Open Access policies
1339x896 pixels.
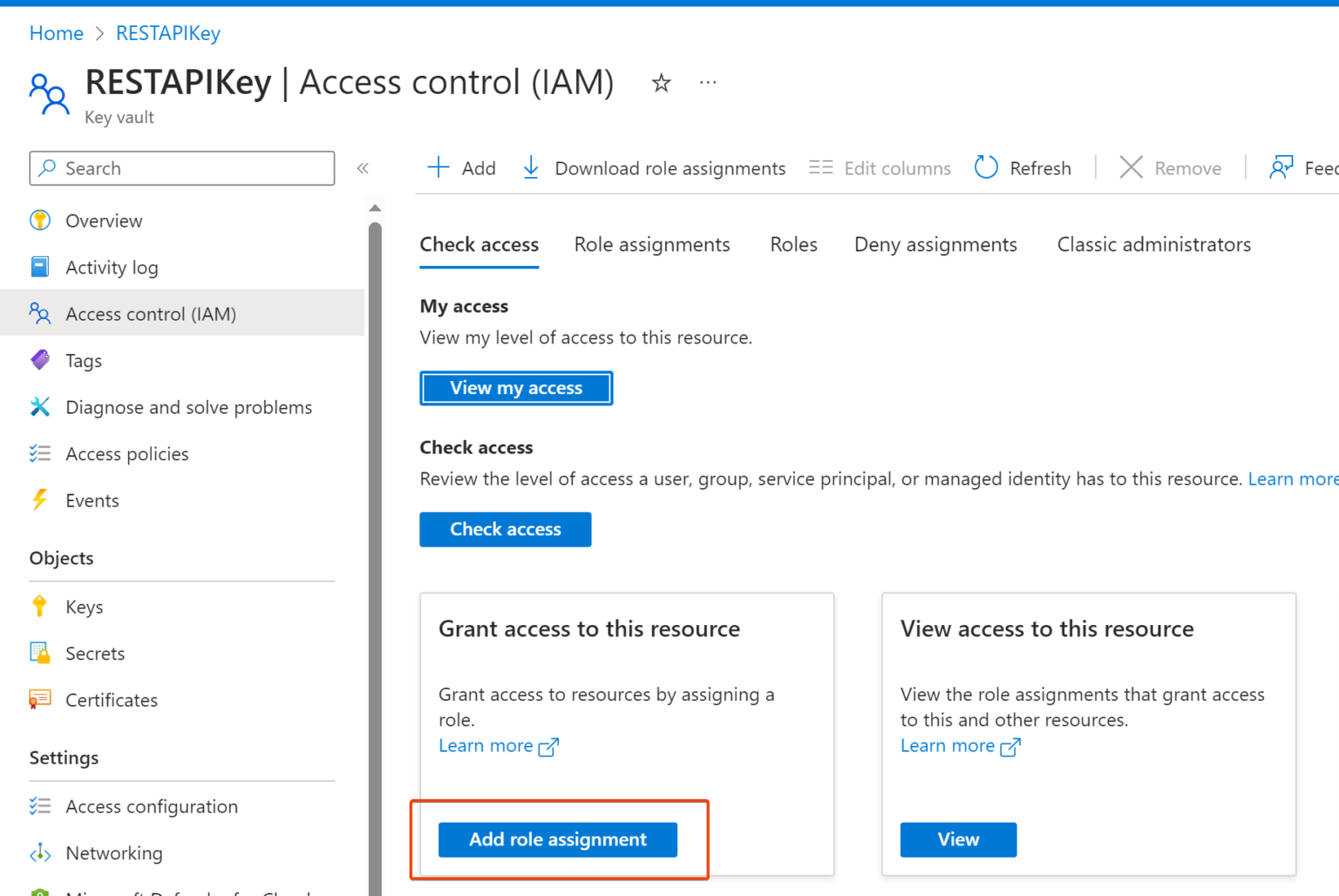[x=126, y=453]
